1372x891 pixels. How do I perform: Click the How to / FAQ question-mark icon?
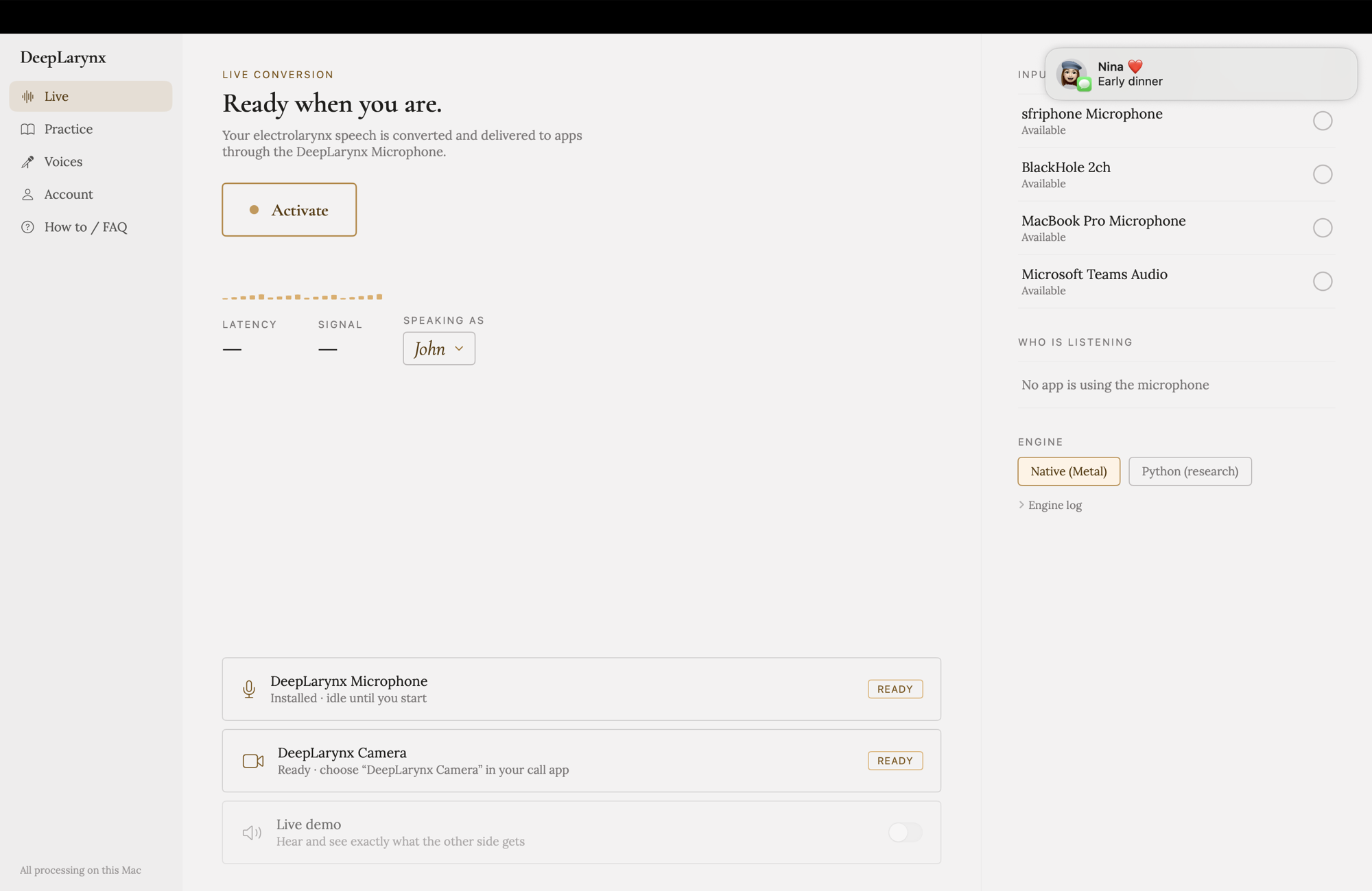click(x=27, y=227)
